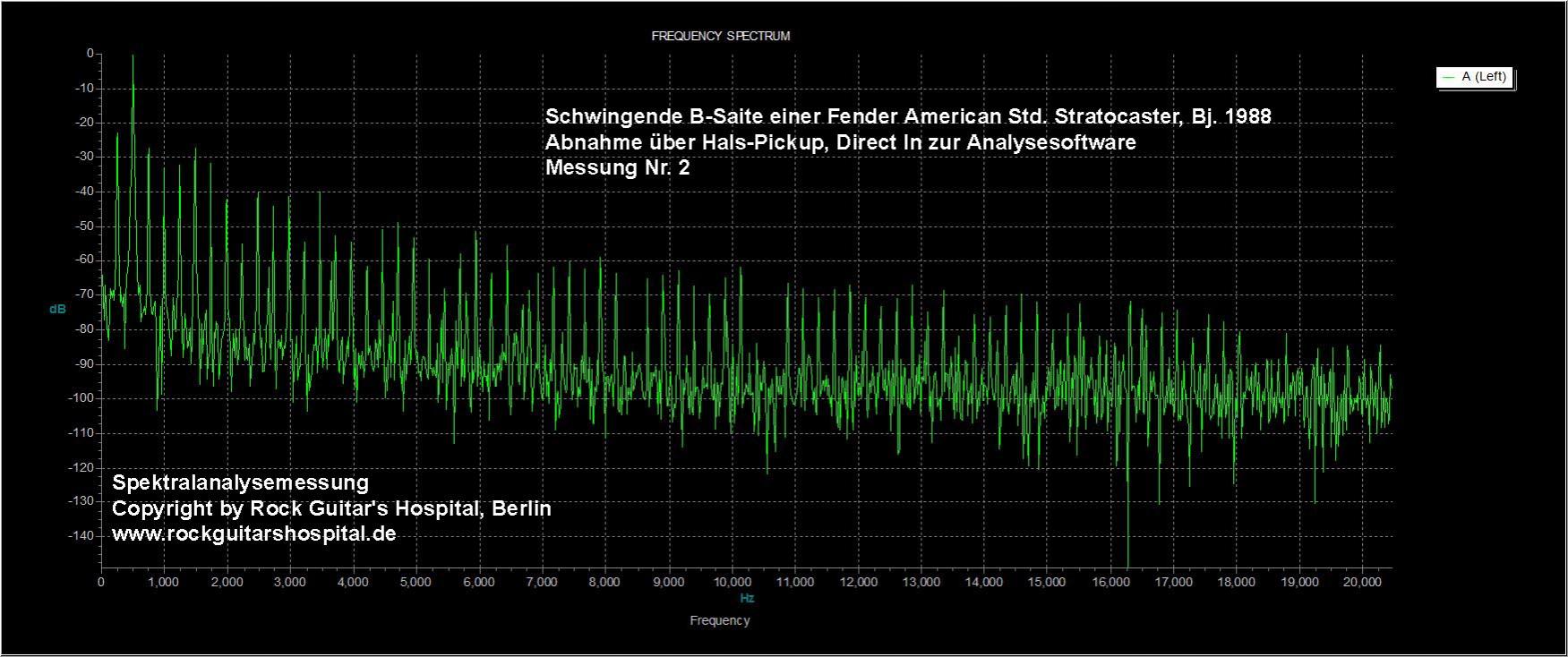Click the Frequency axis title
The height and width of the screenshot is (657, 1568).
pyautogui.click(x=720, y=620)
